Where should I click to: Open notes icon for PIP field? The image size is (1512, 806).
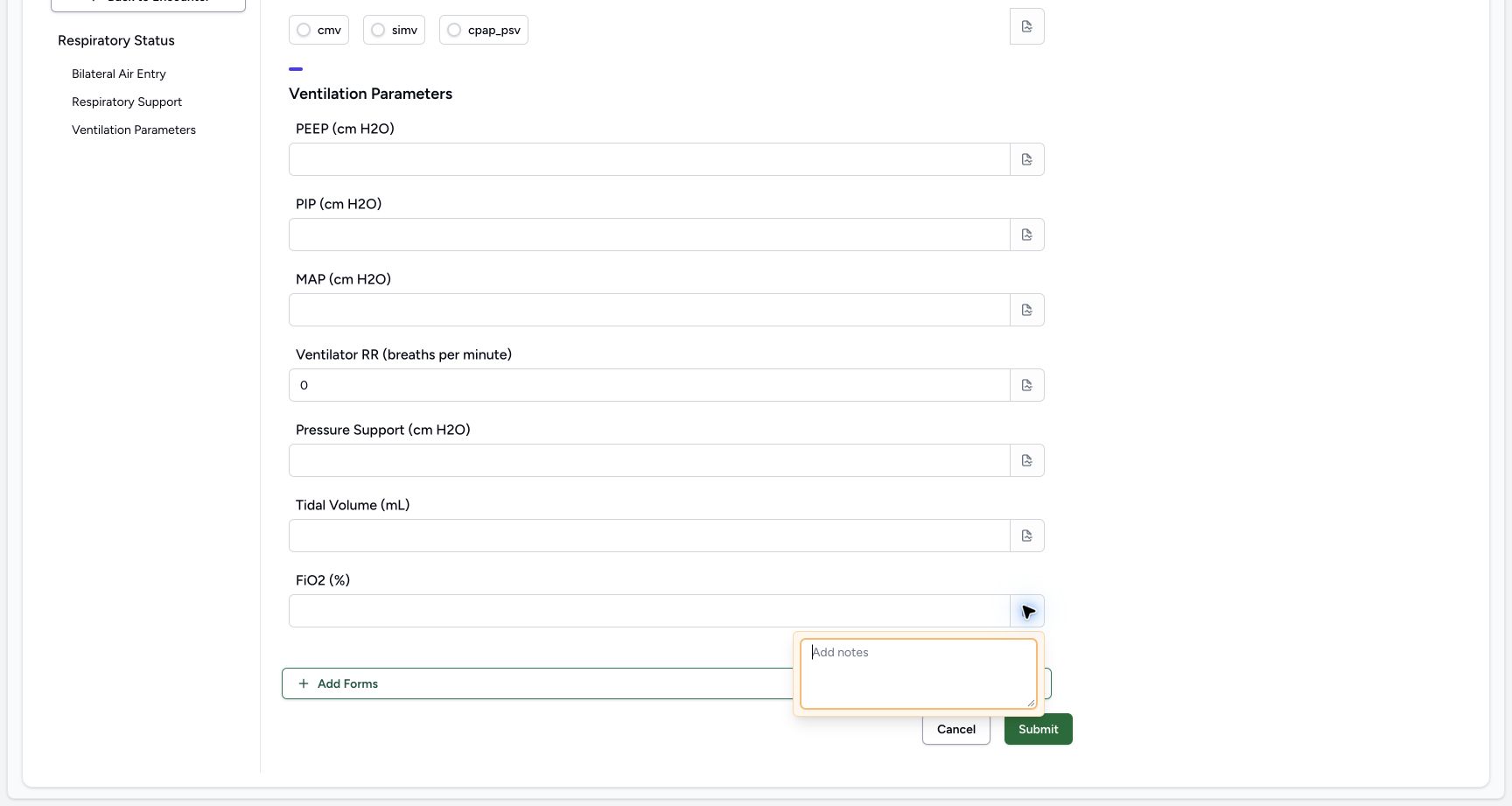click(1027, 235)
